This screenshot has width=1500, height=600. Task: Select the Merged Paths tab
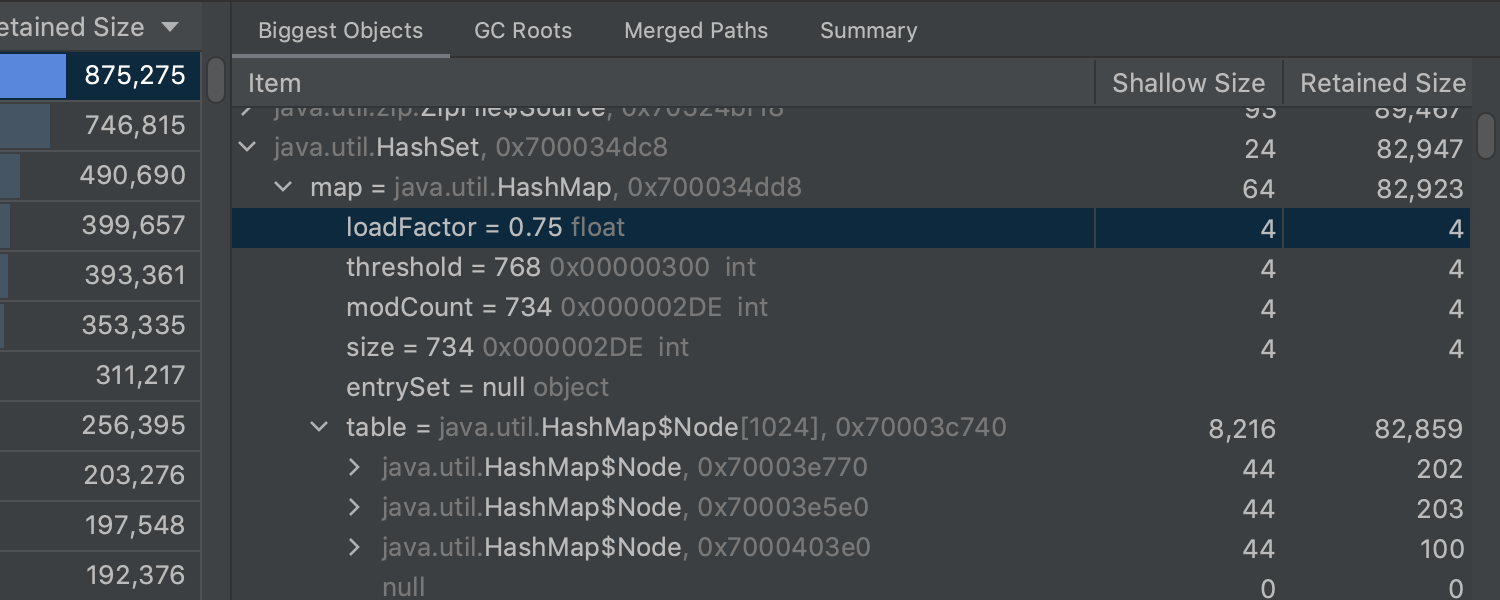click(x=696, y=31)
